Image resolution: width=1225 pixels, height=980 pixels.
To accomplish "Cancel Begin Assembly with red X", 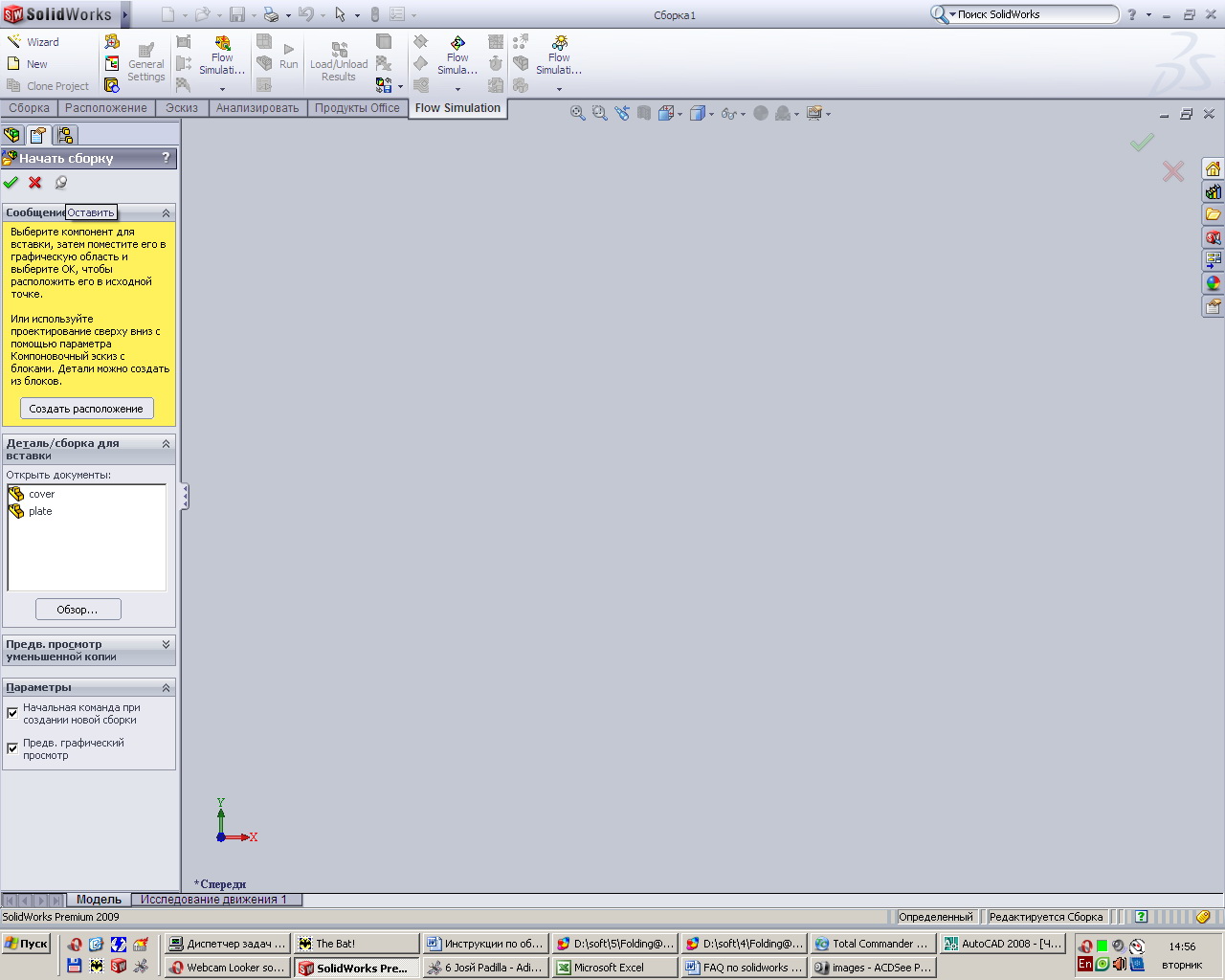I will (x=35, y=182).
